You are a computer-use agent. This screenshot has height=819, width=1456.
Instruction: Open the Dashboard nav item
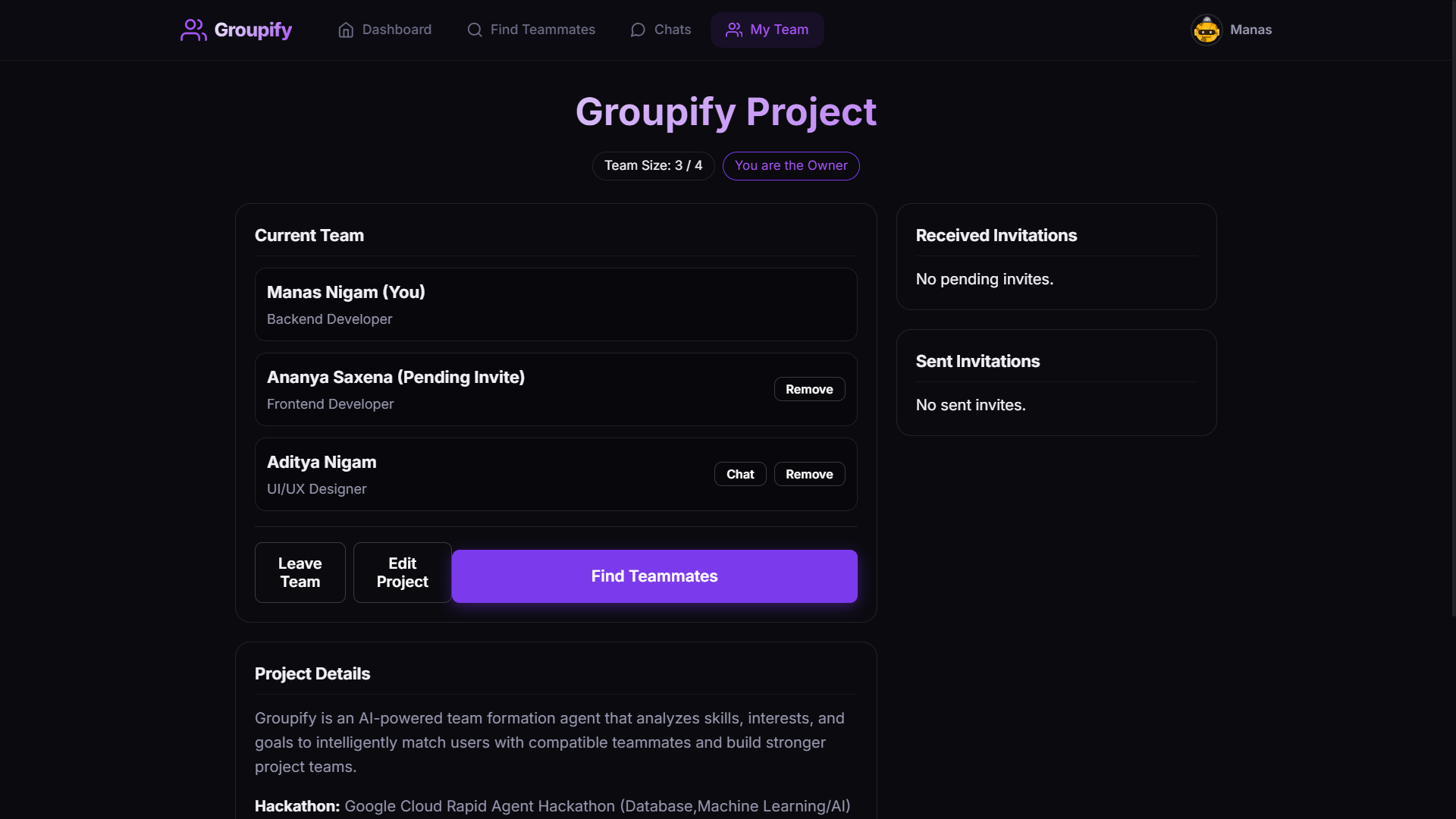tap(384, 30)
